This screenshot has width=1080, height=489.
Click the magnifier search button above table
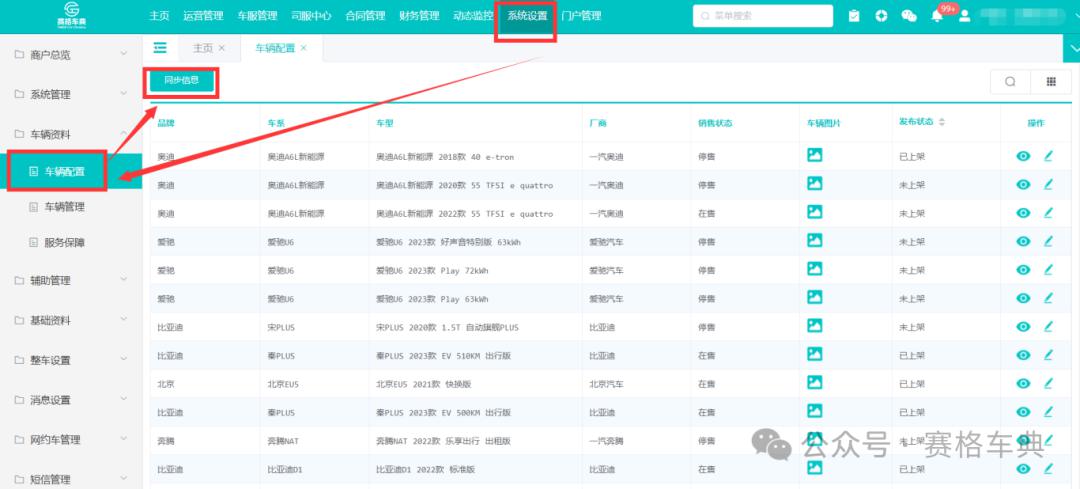pyautogui.click(x=1010, y=81)
